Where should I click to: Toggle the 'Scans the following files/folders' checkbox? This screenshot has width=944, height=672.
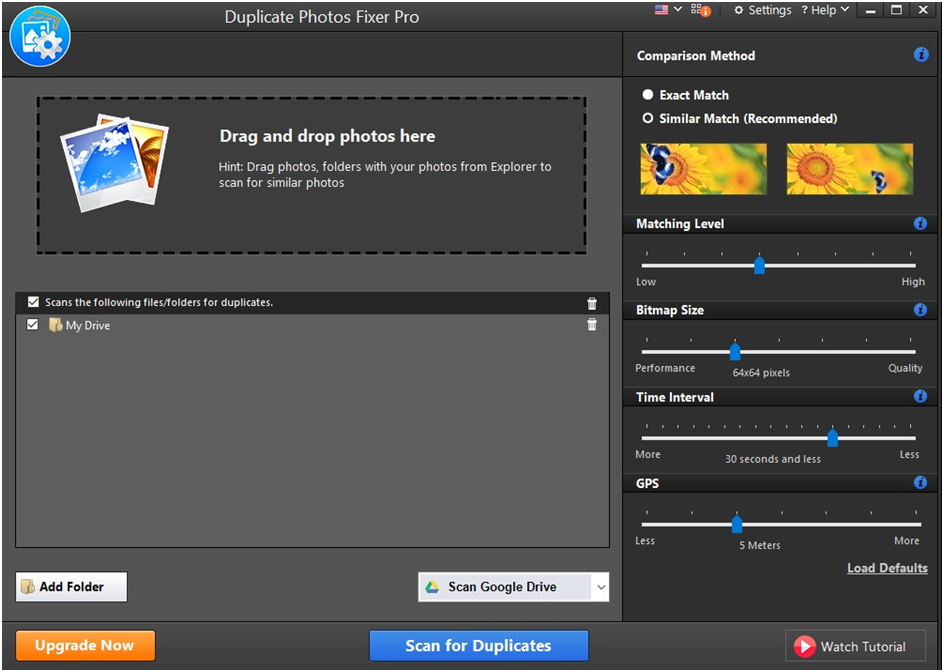click(x=33, y=302)
